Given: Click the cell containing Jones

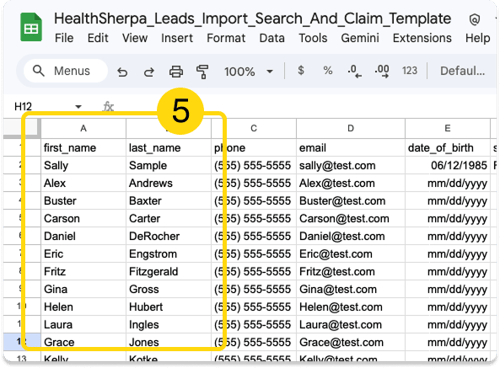Looking at the screenshot, I should [169, 342].
